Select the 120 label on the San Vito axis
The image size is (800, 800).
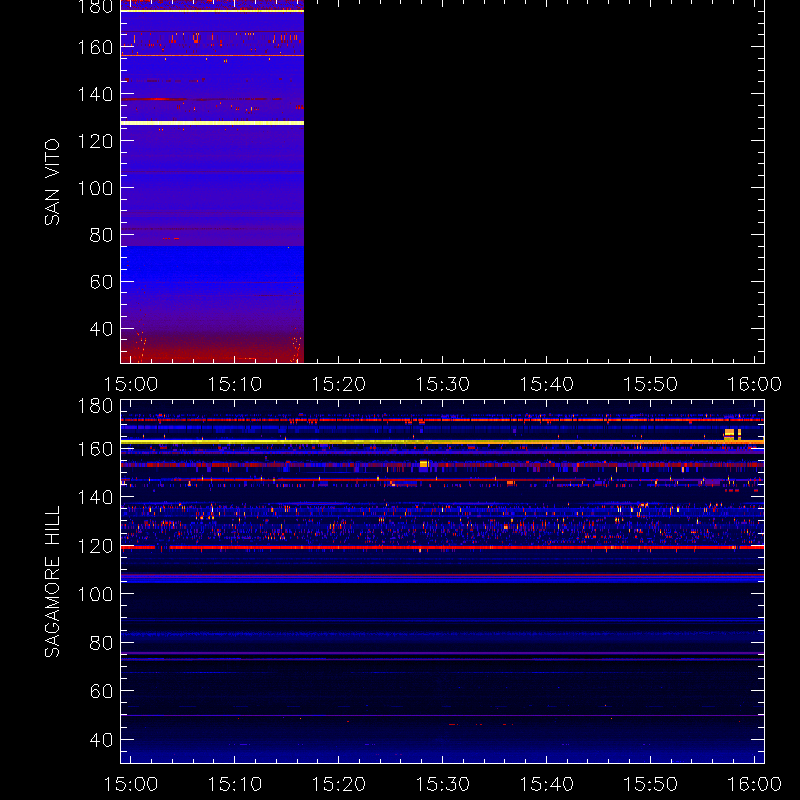(x=95, y=141)
